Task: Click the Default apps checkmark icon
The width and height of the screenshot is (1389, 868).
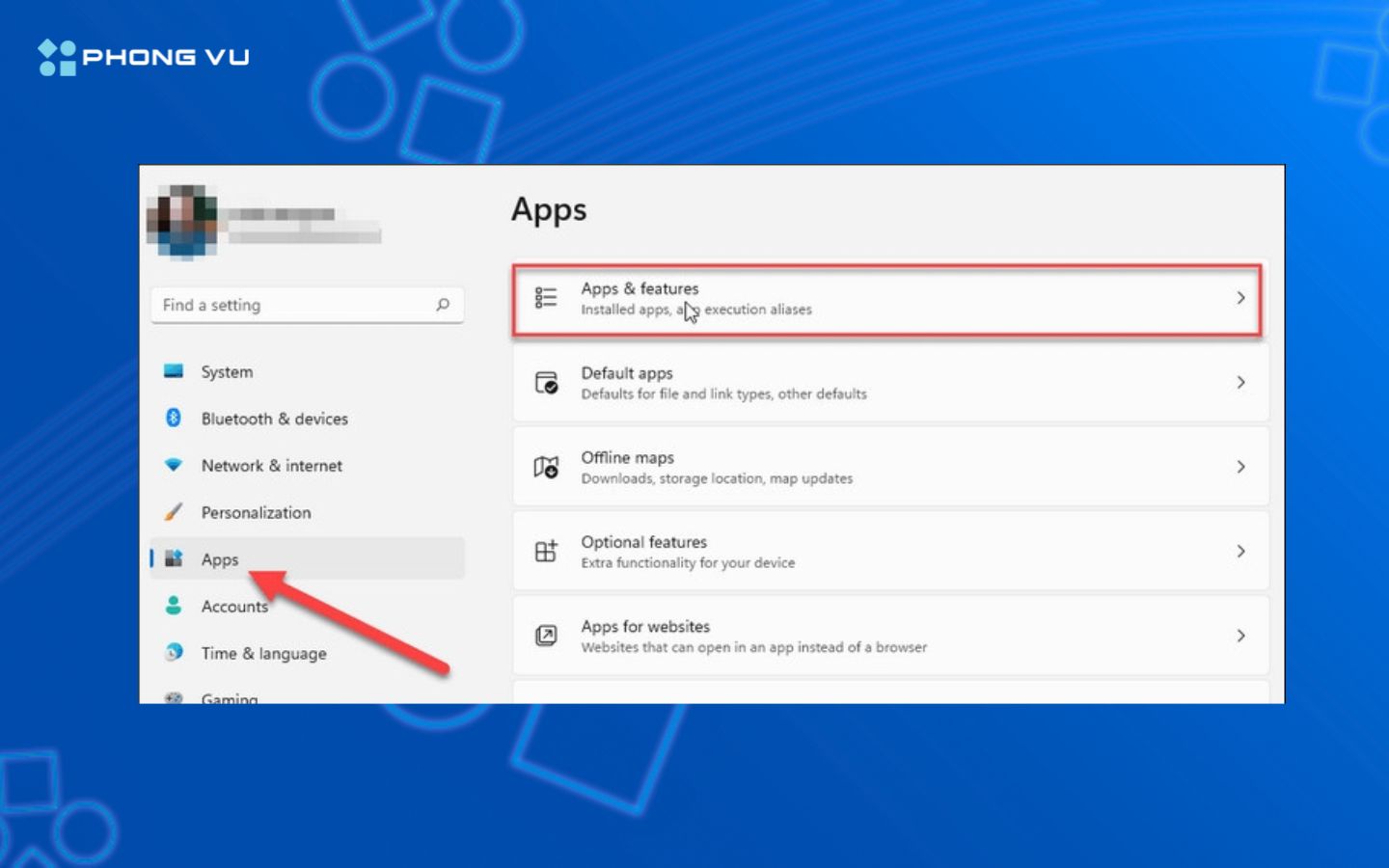Action: click(x=546, y=382)
